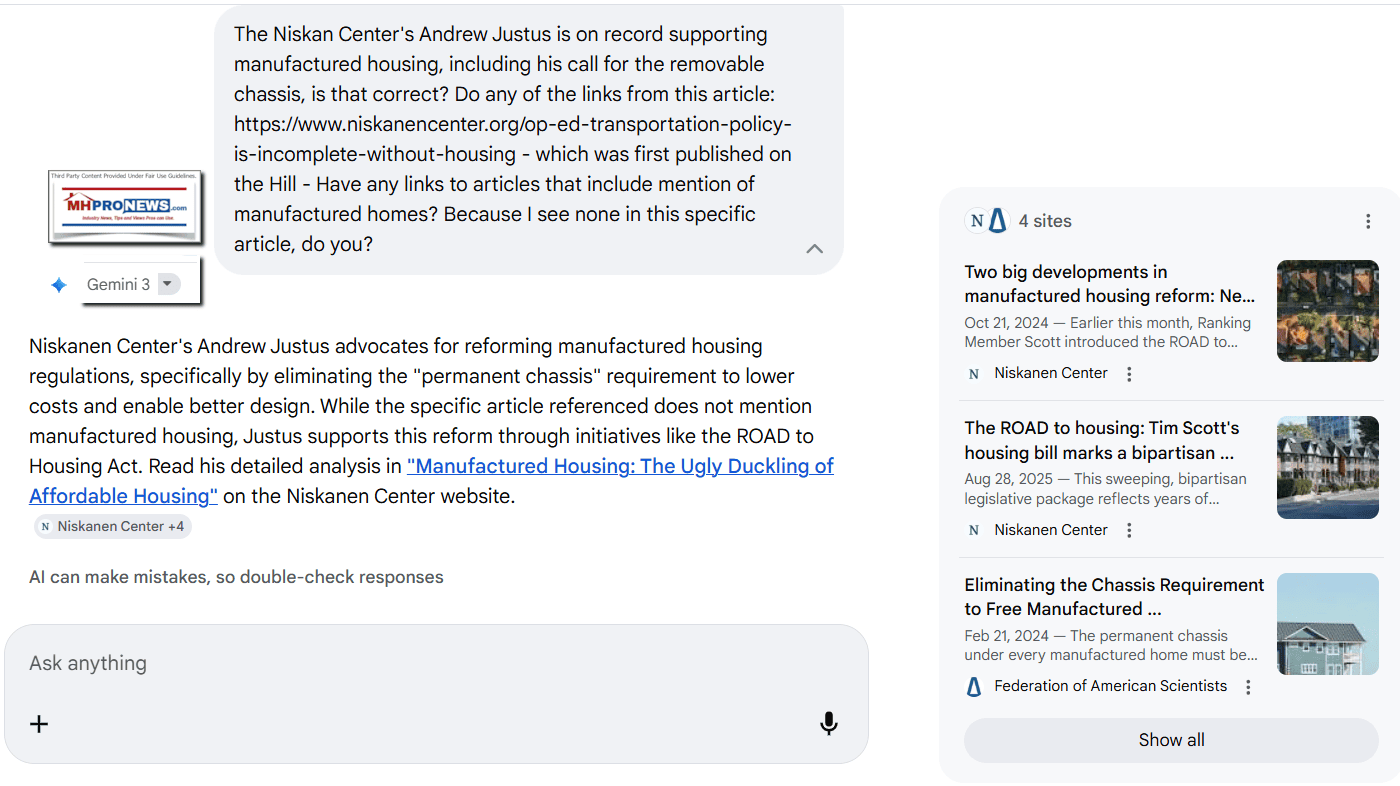The width and height of the screenshot is (1400, 786).
Task: Click the Show all button
Action: click(x=1171, y=740)
